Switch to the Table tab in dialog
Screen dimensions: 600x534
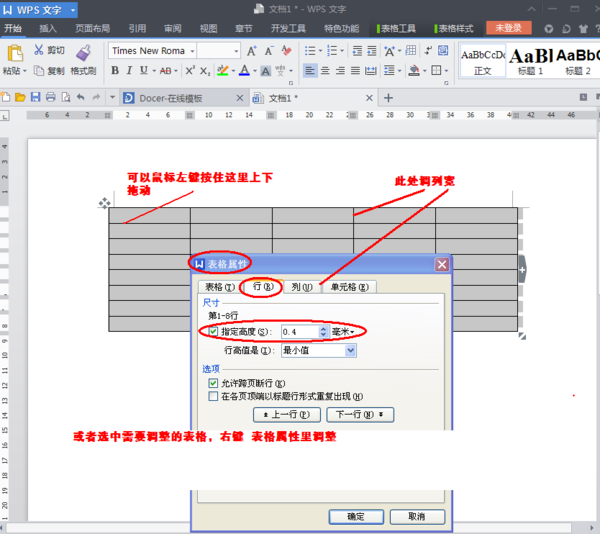pyautogui.click(x=220, y=287)
